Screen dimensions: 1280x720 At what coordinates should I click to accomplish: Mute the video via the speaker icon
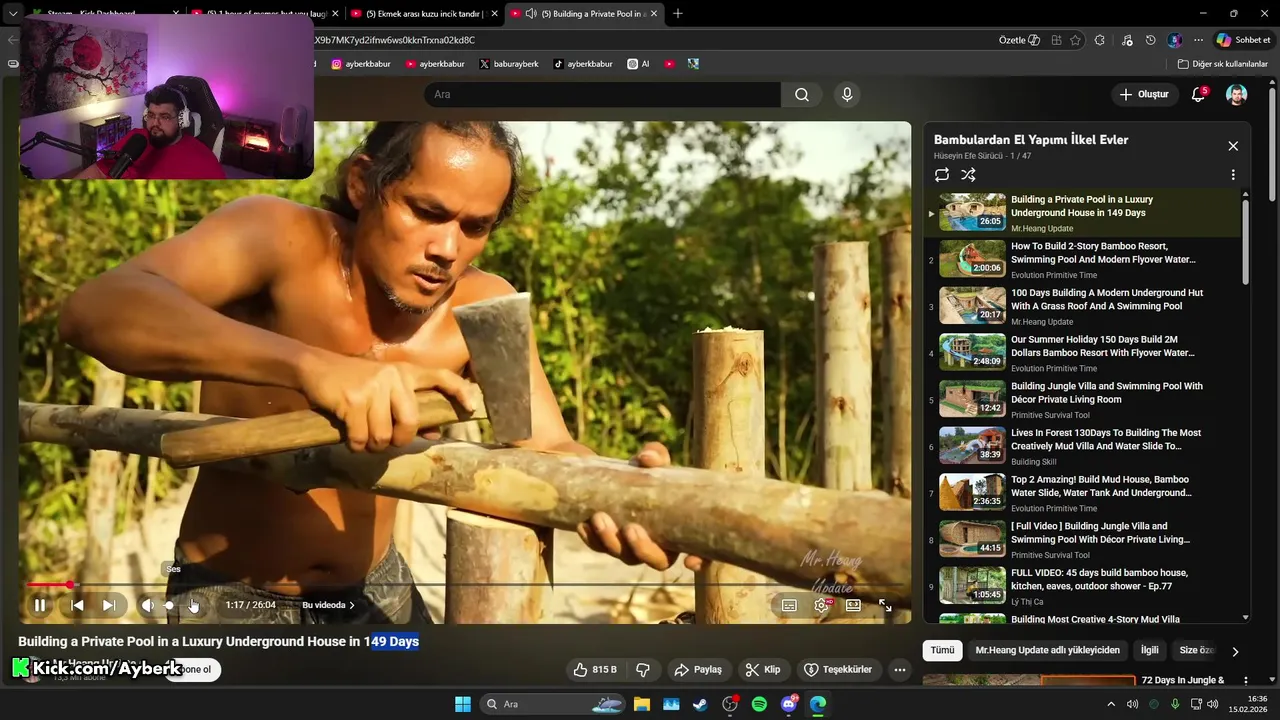[x=147, y=605]
